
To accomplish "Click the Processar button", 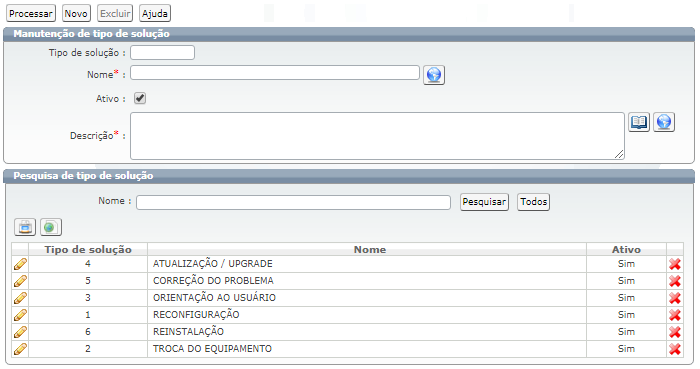I will pyautogui.click(x=31, y=13).
